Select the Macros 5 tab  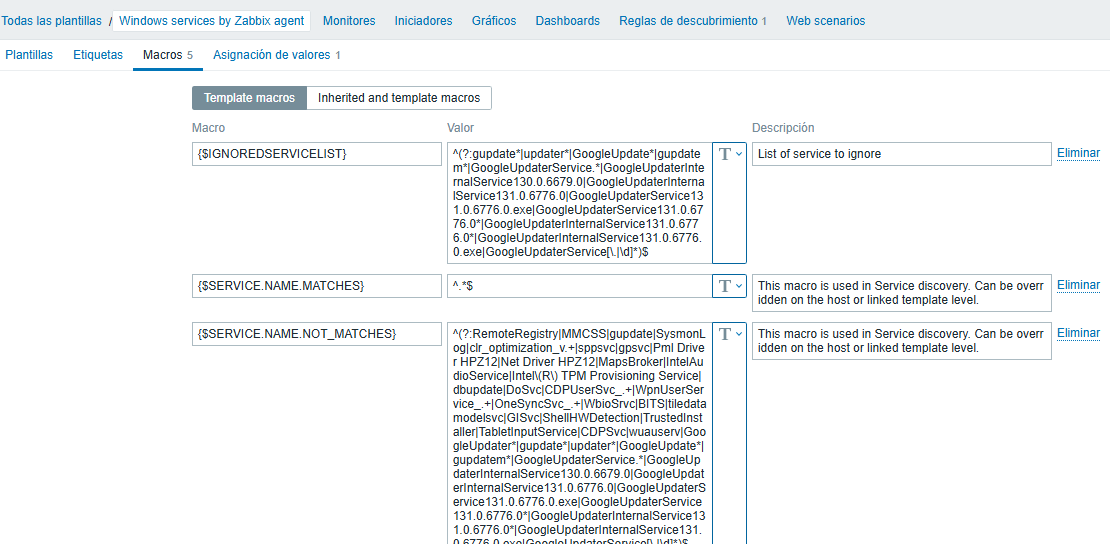168,55
